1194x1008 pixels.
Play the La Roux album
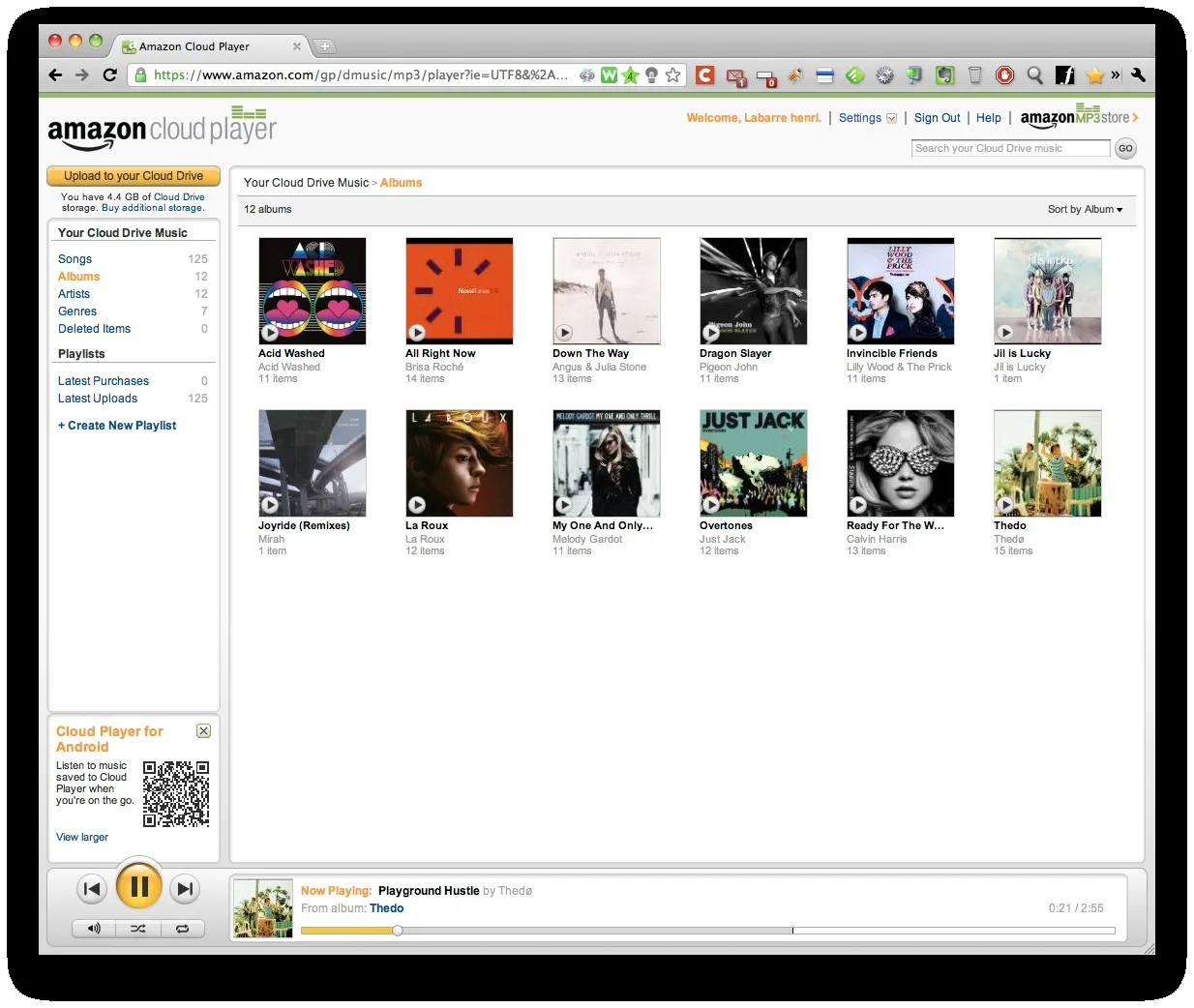(x=416, y=505)
